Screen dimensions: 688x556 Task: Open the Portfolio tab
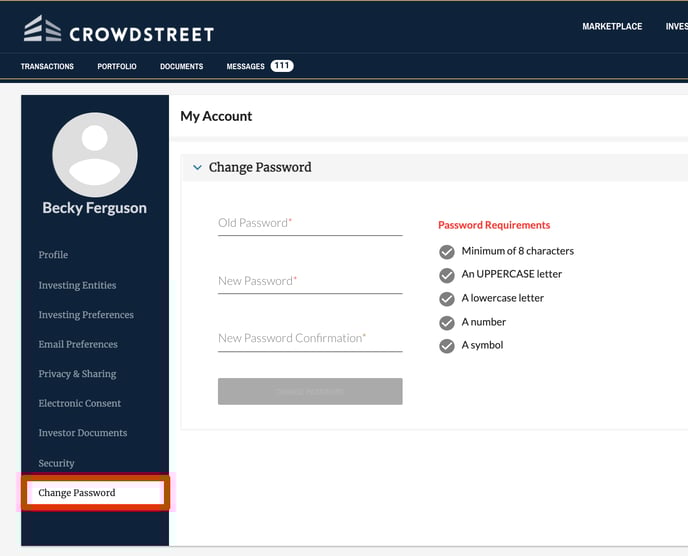(x=117, y=66)
